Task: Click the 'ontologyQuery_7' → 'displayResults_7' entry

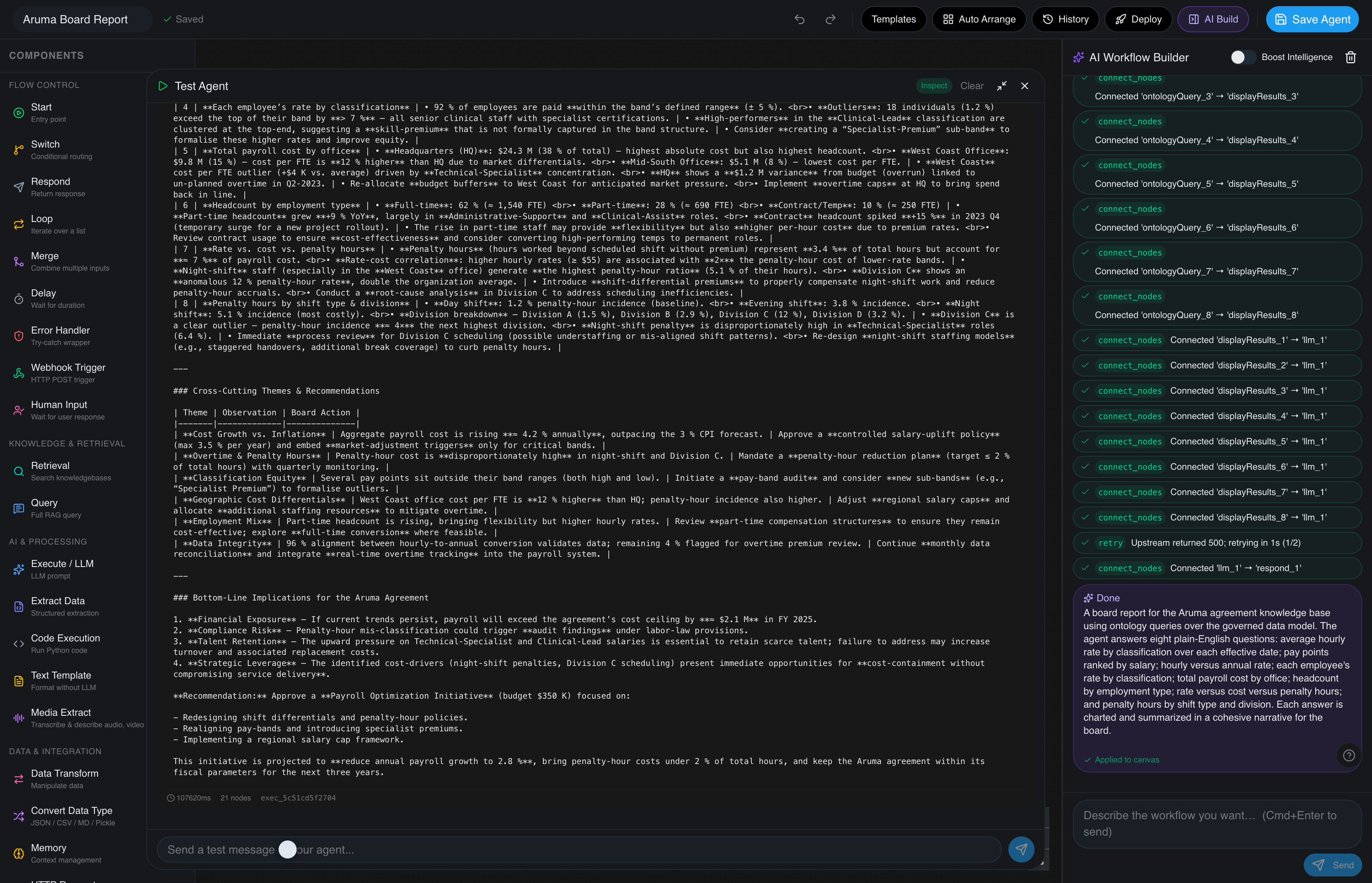Action: (x=1217, y=262)
